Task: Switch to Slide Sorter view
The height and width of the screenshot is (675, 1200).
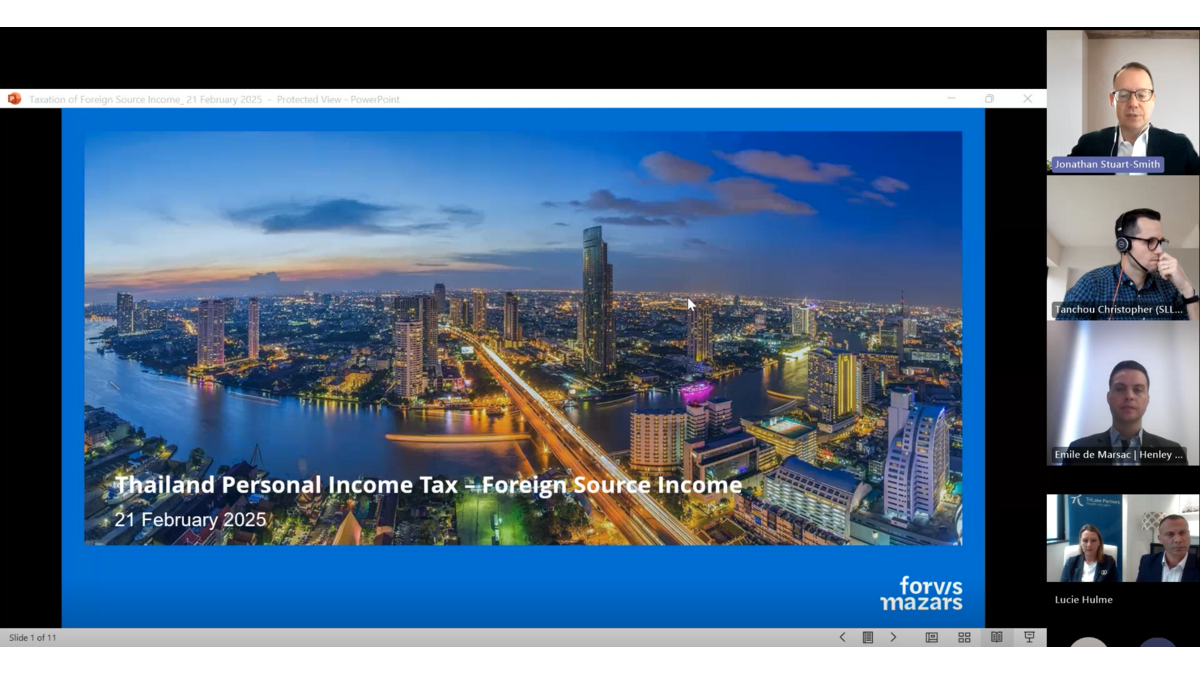Action: pyautogui.click(x=964, y=637)
